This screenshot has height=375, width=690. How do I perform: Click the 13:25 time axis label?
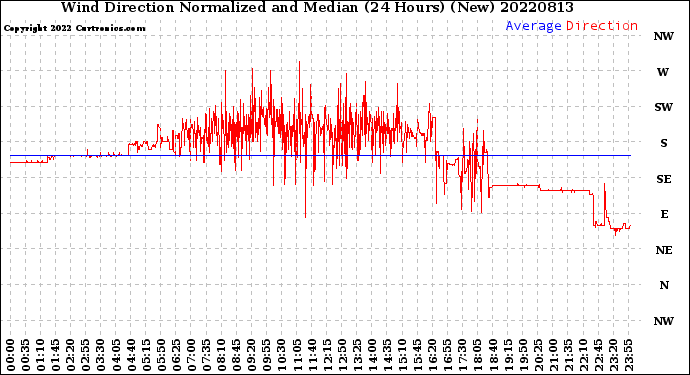click(x=356, y=355)
